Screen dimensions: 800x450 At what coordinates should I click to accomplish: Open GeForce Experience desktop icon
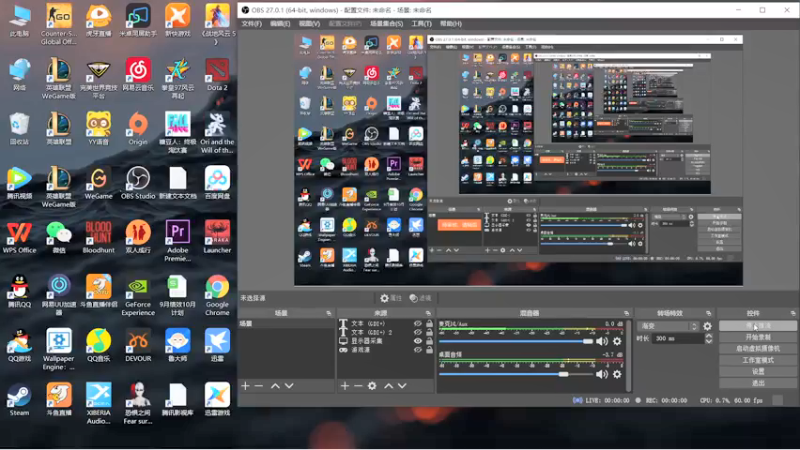pyautogui.click(x=138, y=295)
